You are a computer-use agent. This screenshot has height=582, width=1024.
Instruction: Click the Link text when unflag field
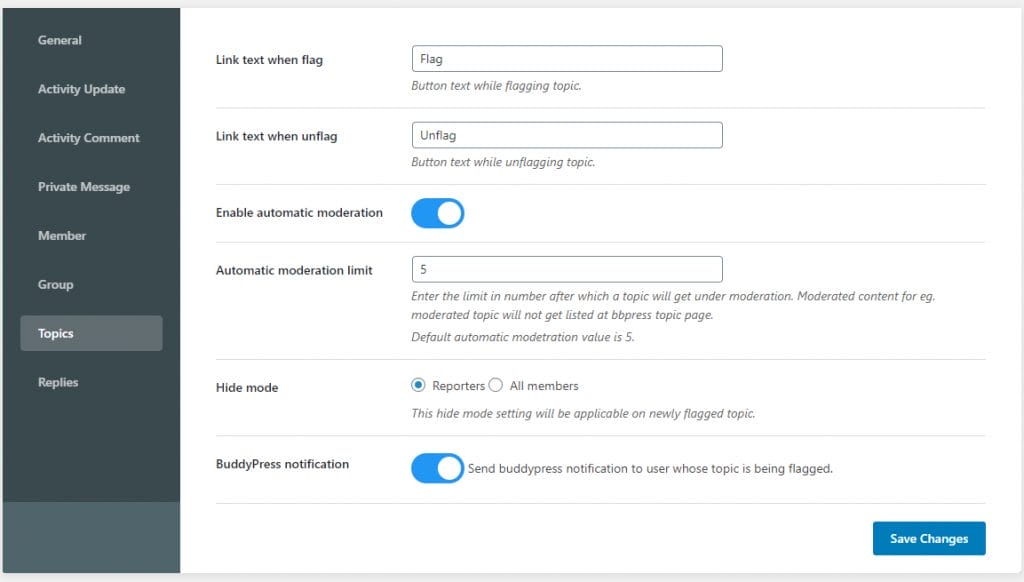pos(567,135)
